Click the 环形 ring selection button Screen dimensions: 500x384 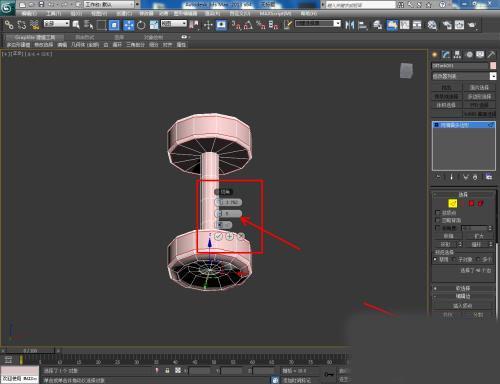(x=445, y=244)
